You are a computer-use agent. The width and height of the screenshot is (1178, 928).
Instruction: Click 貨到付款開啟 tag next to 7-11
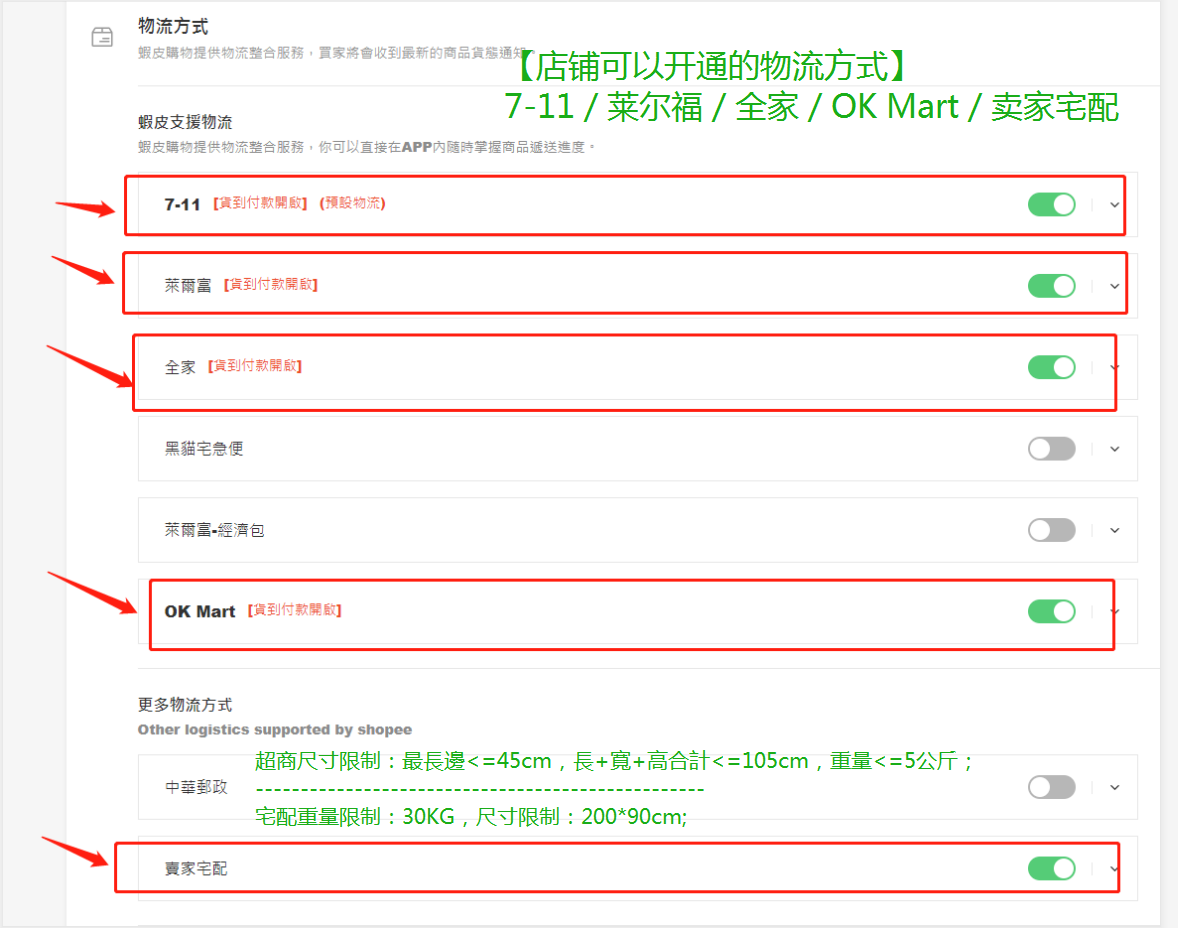pos(260,203)
